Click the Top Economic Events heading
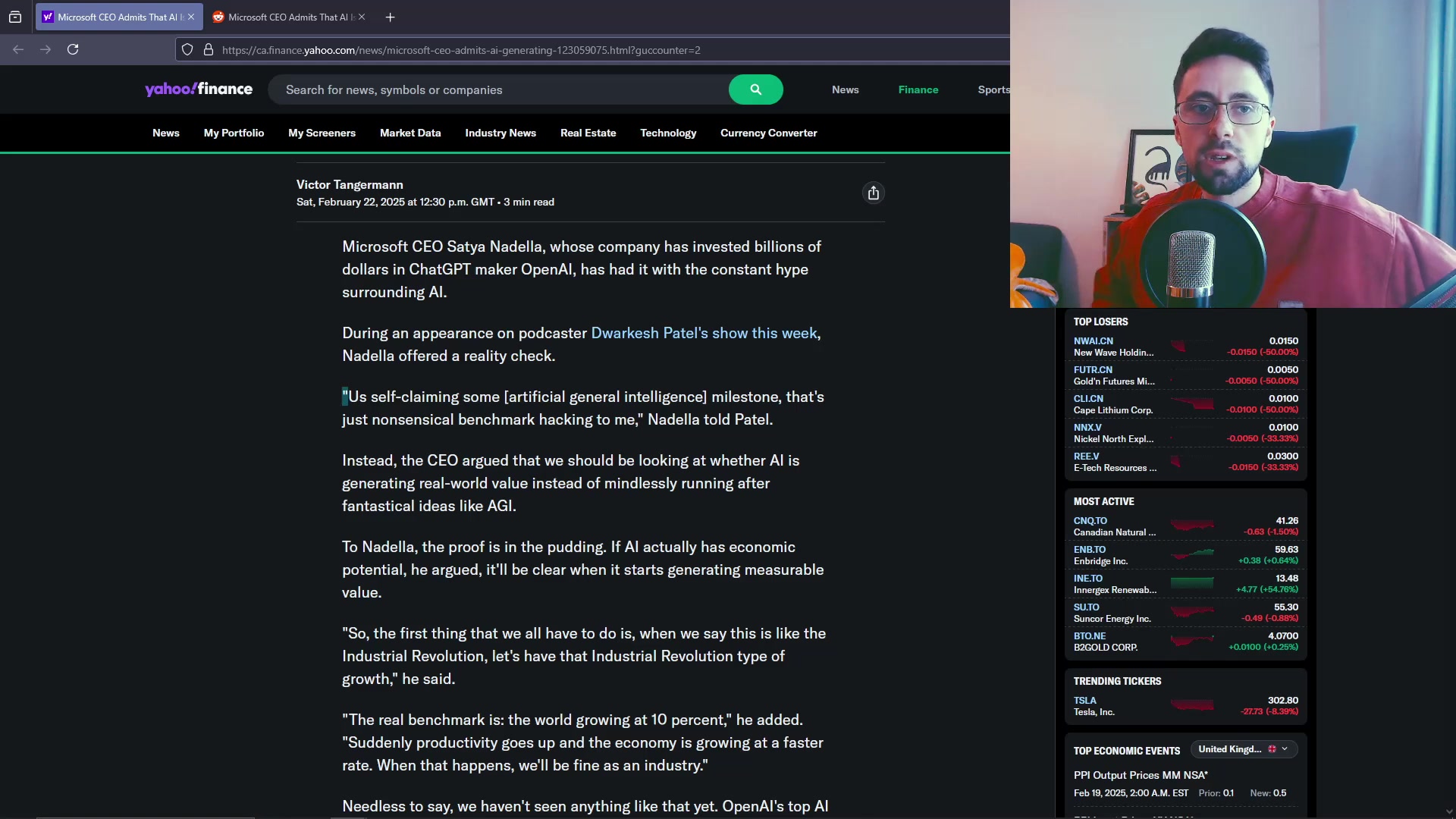The height and width of the screenshot is (819, 1456). coord(1126,751)
